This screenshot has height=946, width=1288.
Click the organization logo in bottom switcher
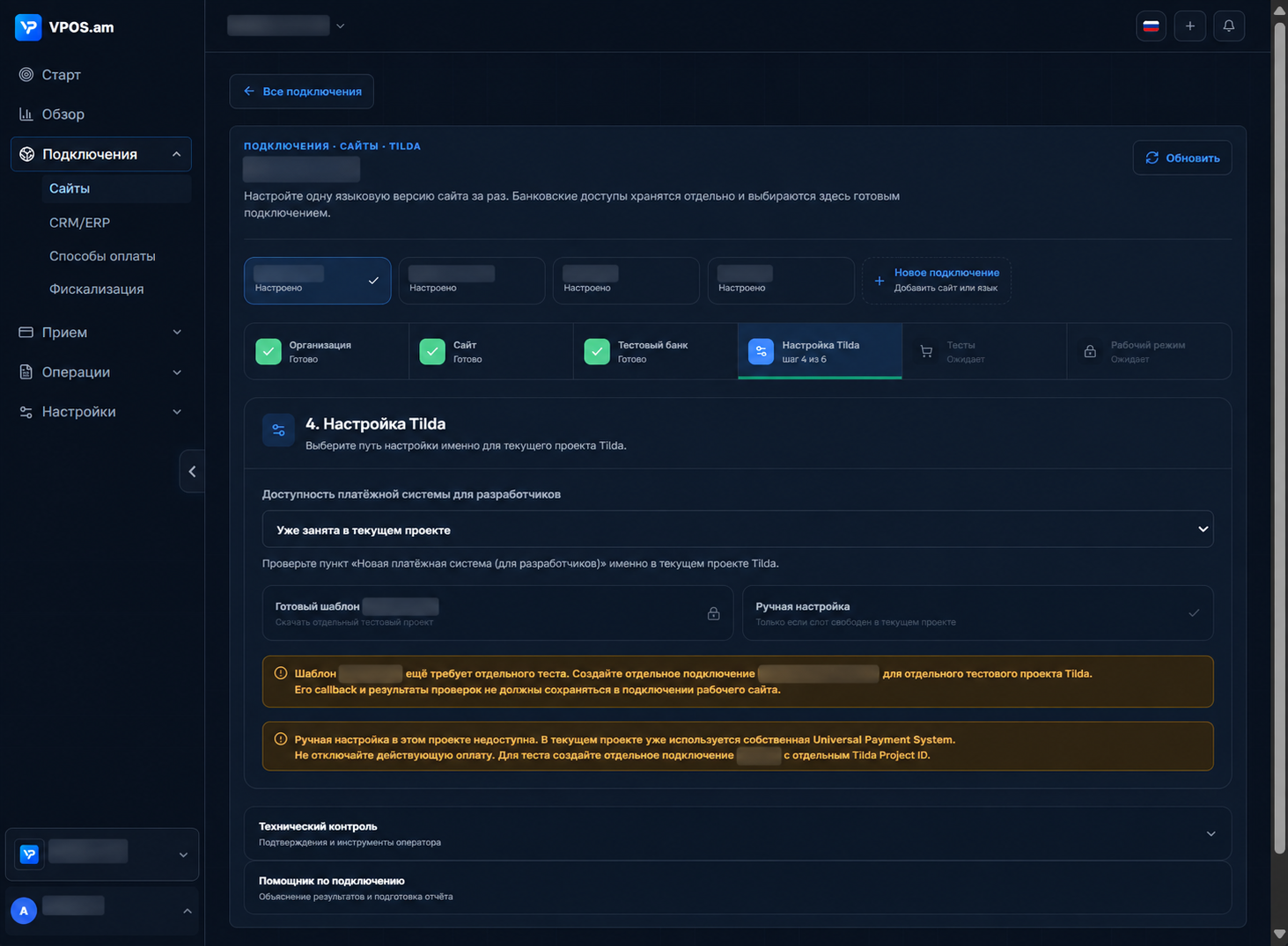click(29, 854)
